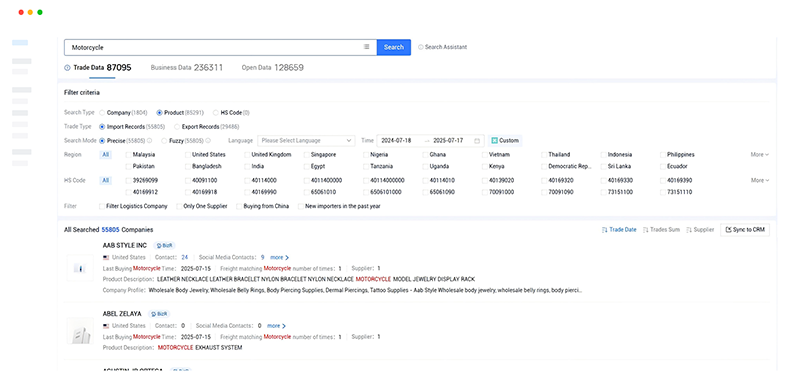Click the info icon beside Trade Data

point(67,68)
